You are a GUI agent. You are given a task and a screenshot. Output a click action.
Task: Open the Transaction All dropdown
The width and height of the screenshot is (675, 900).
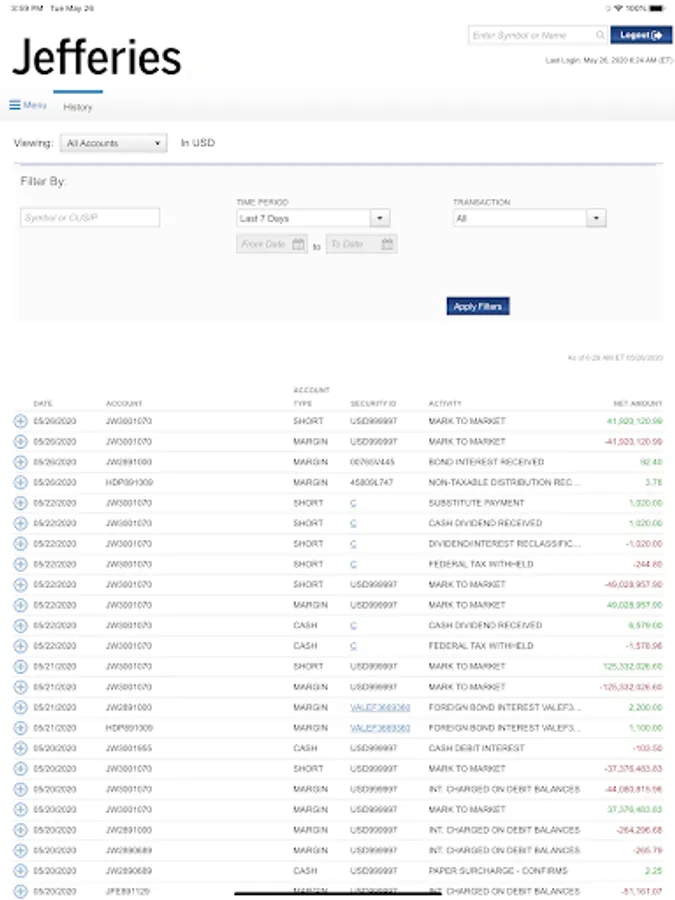tap(529, 218)
